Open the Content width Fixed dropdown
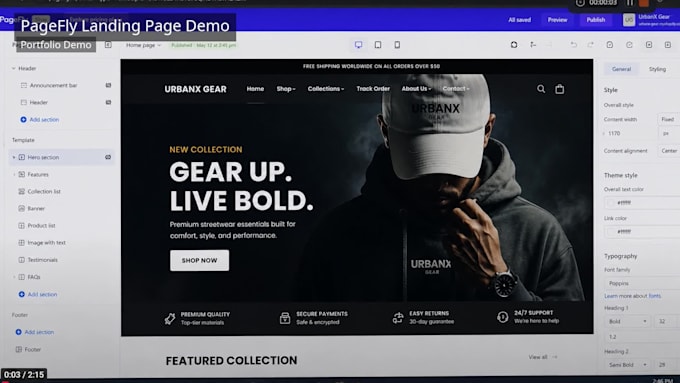Image resolution: width=680 pixels, height=383 pixels. tap(668, 119)
